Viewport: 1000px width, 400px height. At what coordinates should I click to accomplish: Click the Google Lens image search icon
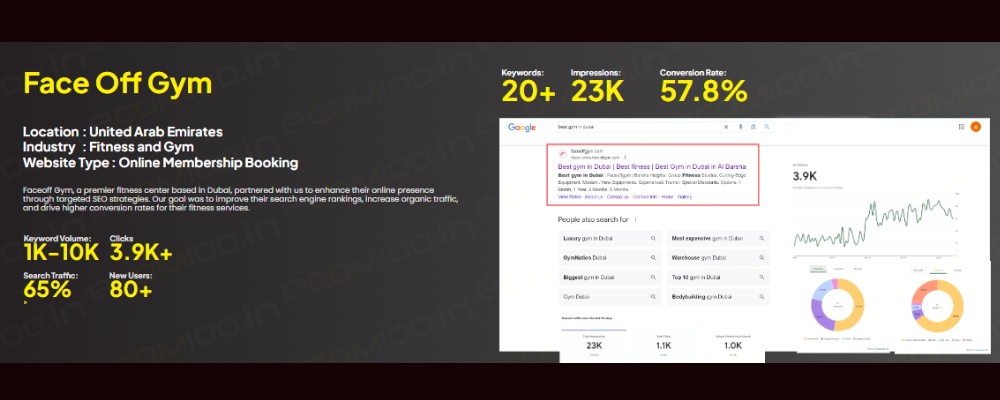coord(754,127)
